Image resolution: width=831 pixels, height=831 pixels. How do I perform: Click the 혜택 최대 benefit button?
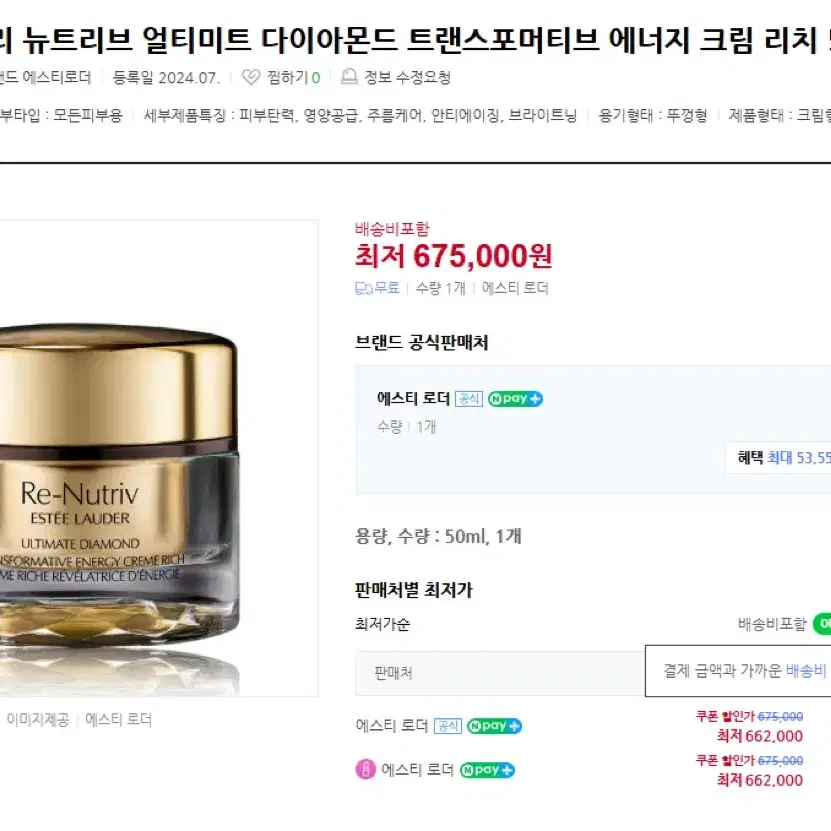pos(778,457)
